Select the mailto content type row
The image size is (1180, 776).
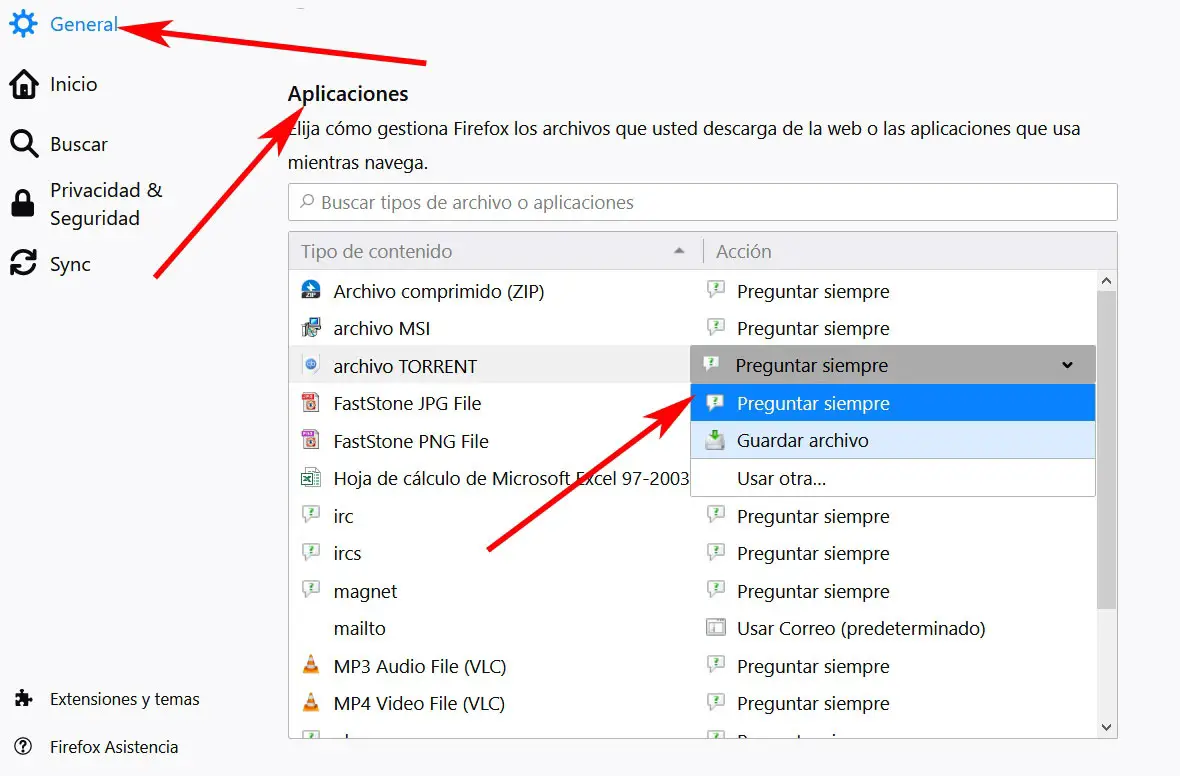(x=489, y=628)
